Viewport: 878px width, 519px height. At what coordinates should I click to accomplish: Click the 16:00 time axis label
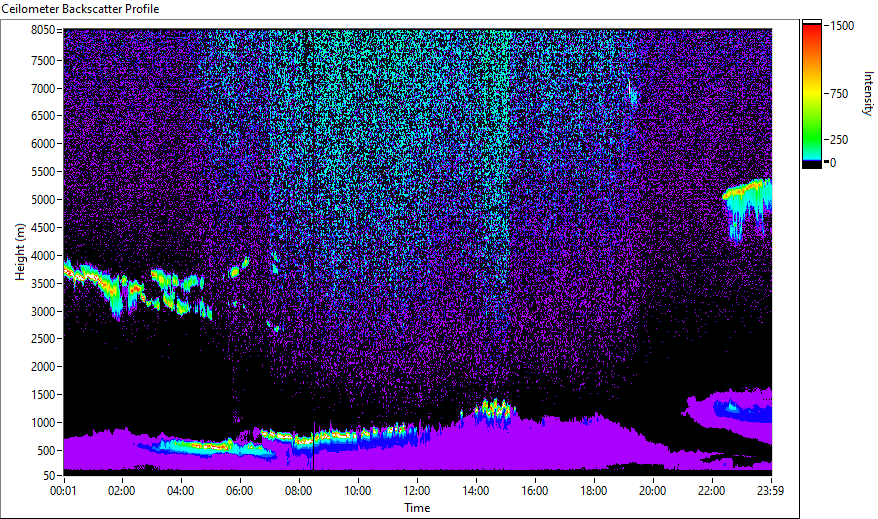click(x=535, y=491)
